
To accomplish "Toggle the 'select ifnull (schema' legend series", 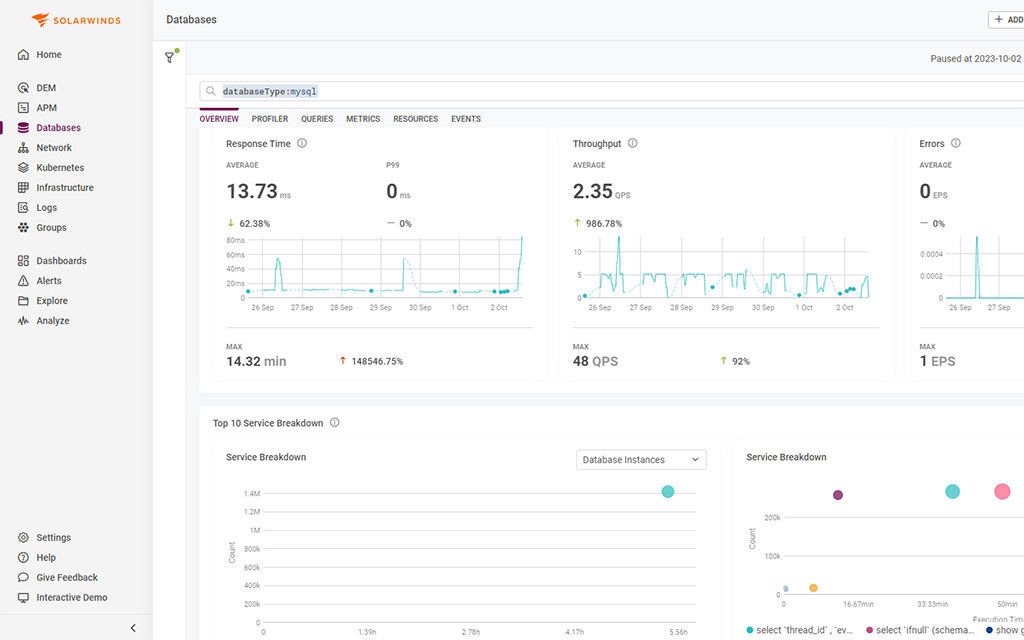I will point(925,630).
